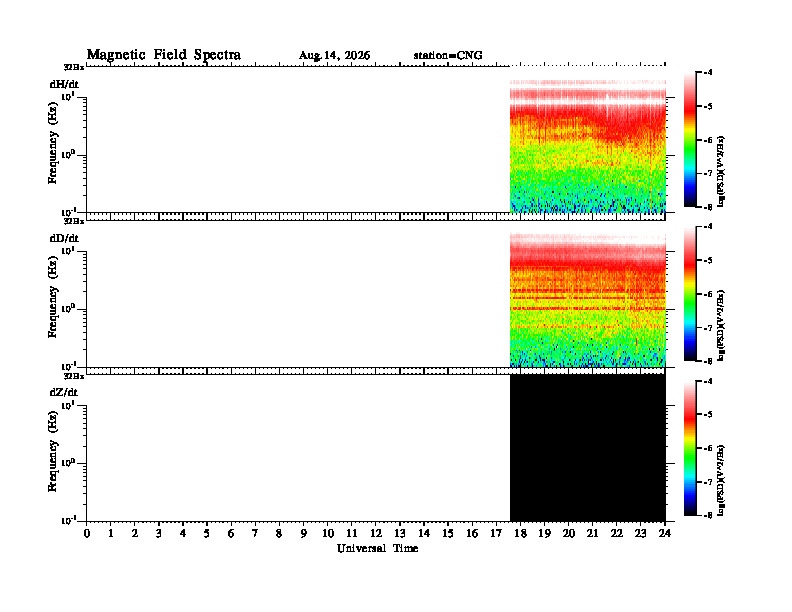Click hour tick label "13" on time axis
Viewport: 792px width, 612px height.
pyautogui.click(x=400, y=534)
